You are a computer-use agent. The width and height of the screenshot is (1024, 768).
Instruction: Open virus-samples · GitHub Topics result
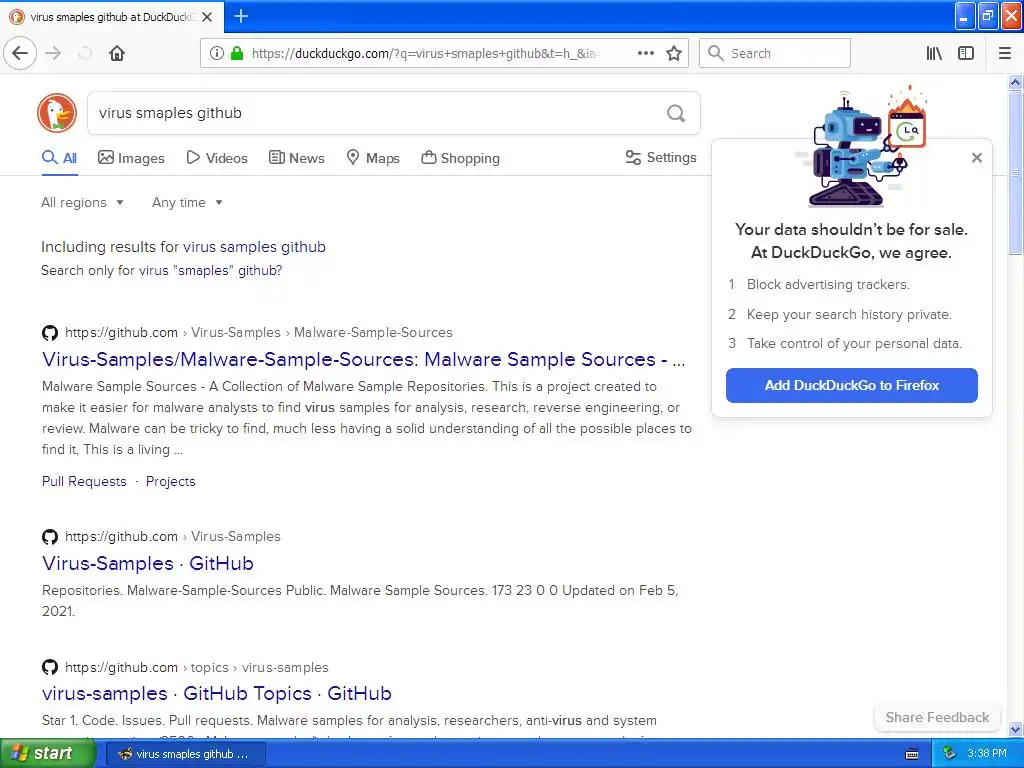click(217, 693)
